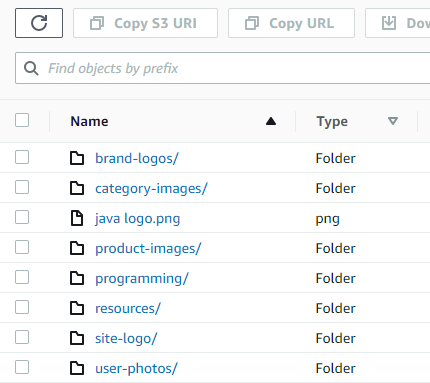
Task: Open the category-images/ folder link
Action: pyautogui.click(x=151, y=188)
